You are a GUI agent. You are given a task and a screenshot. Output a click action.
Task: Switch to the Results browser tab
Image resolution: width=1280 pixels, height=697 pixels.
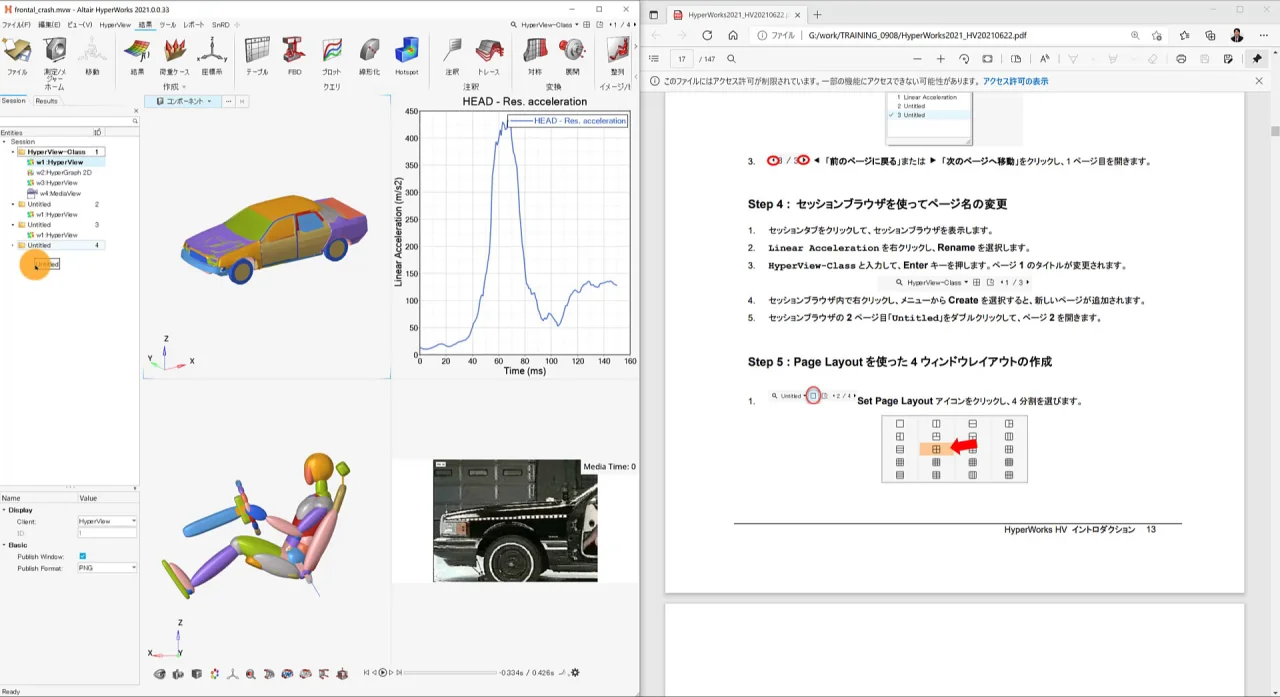[x=46, y=101]
